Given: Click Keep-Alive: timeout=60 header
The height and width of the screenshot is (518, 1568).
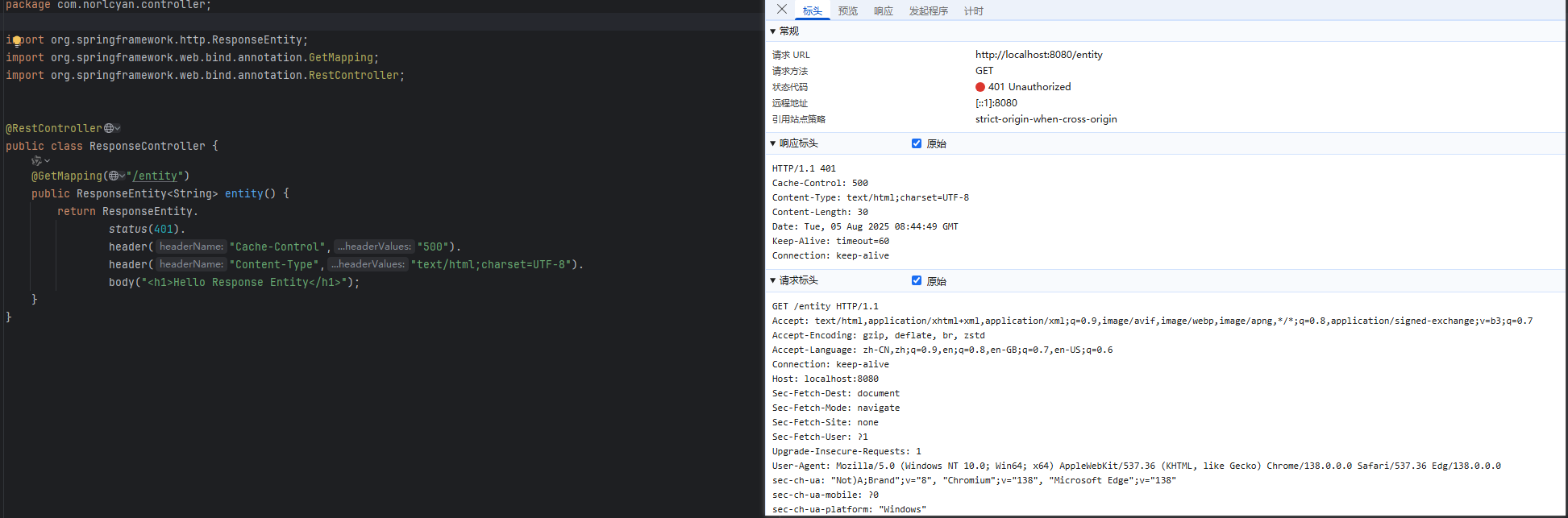Looking at the screenshot, I should (830, 241).
